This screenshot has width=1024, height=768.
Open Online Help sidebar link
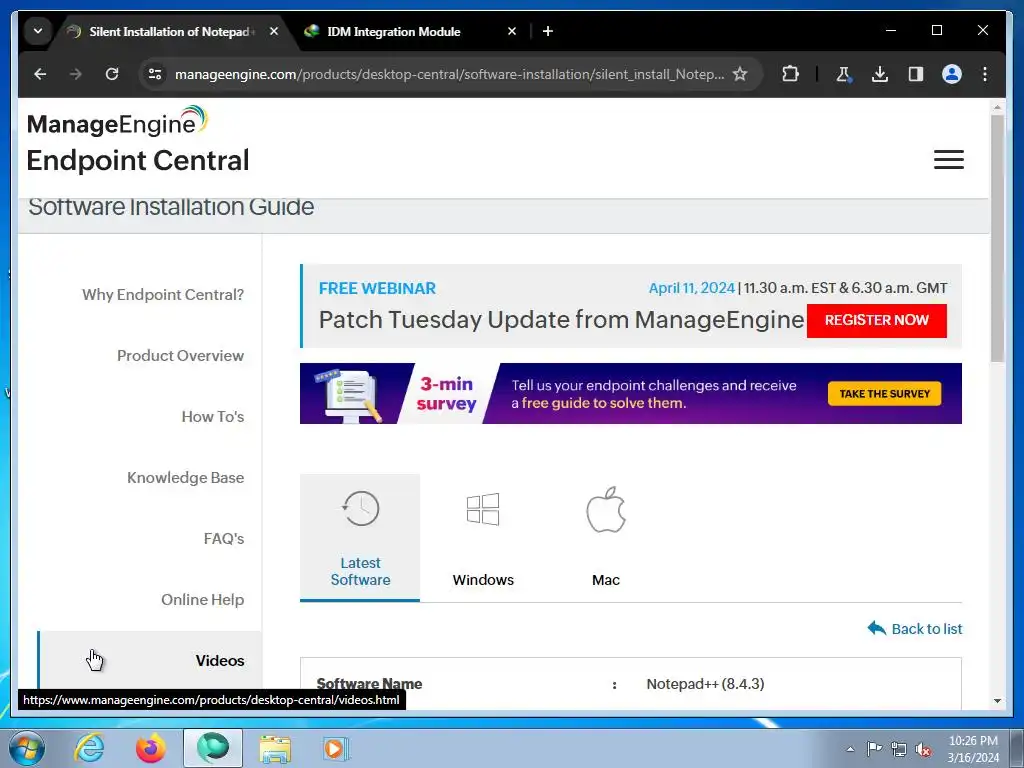coord(202,600)
